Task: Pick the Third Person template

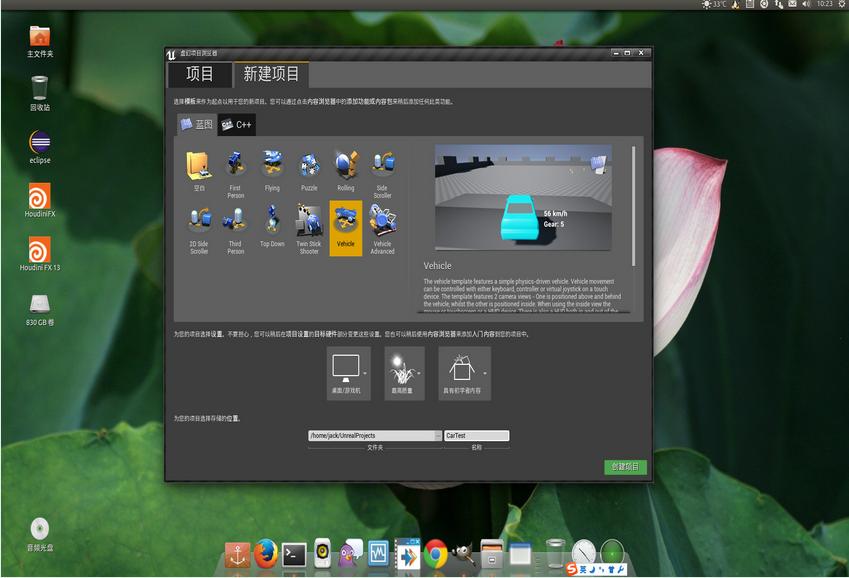Action: (x=236, y=228)
